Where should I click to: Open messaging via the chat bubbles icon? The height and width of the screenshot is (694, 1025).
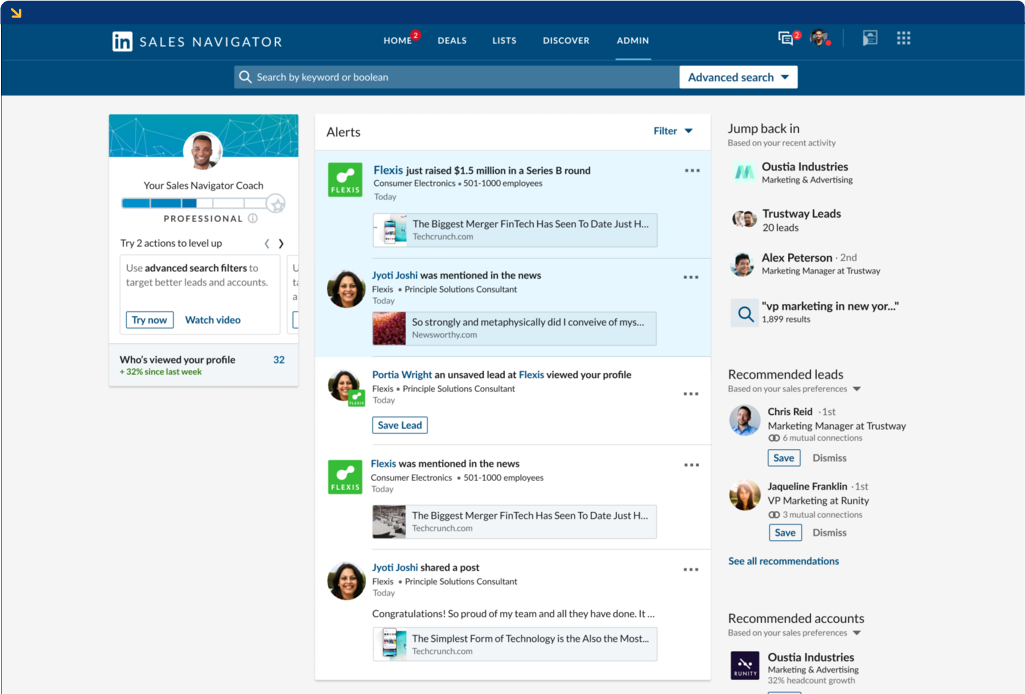785,36
